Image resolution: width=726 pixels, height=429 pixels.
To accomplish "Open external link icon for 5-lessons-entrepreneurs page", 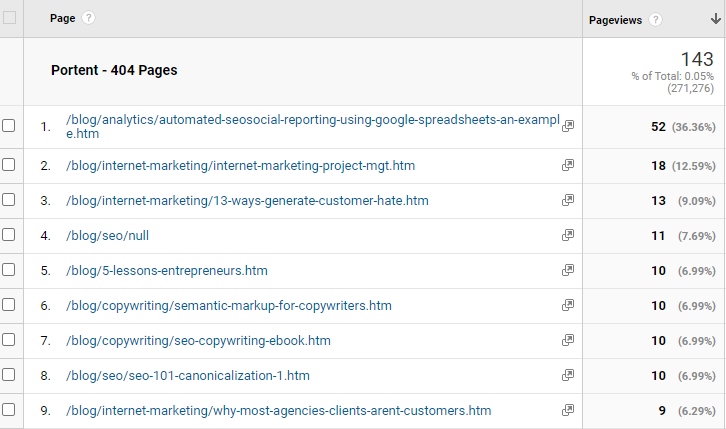I will pyautogui.click(x=568, y=270).
